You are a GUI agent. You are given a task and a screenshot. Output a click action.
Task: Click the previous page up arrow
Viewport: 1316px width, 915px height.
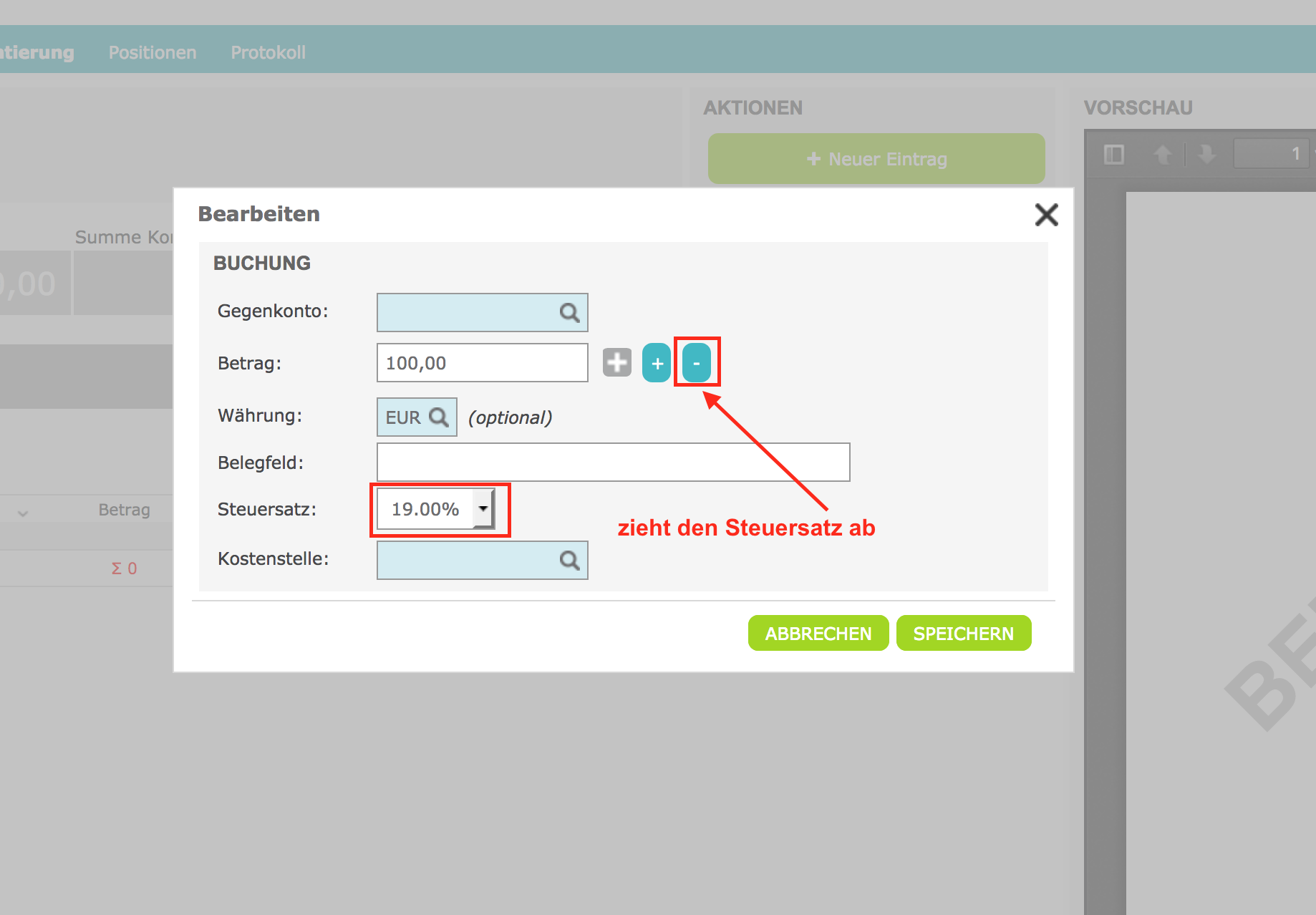[1163, 155]
